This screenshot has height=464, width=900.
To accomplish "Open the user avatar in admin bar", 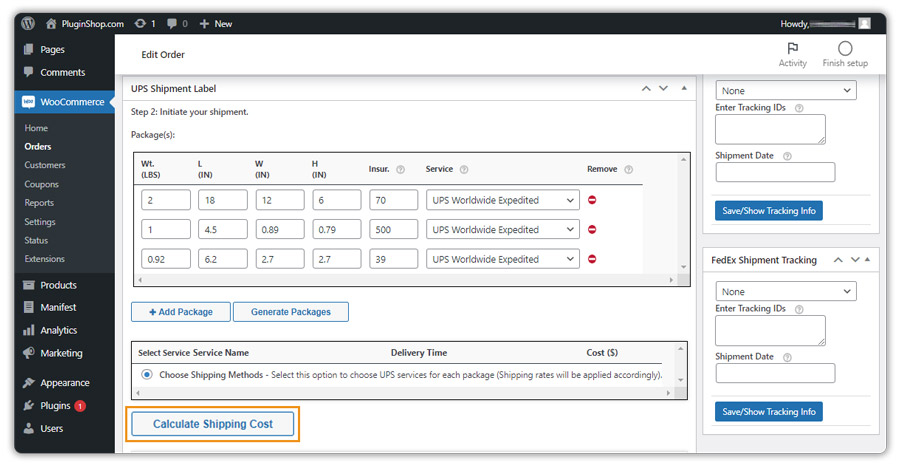I will [864, 24].
